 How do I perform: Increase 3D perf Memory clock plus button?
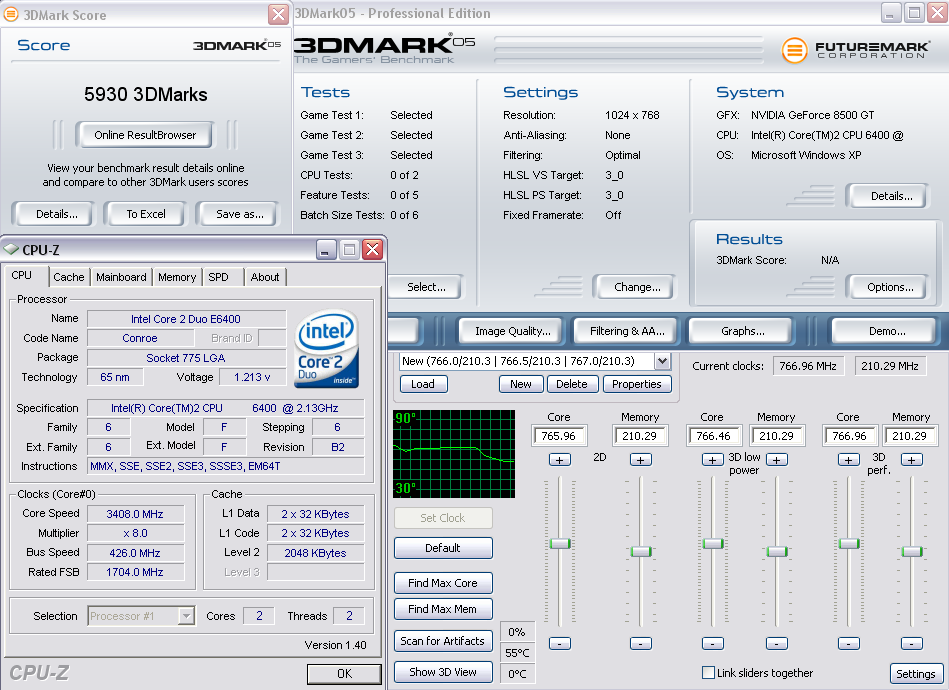click(x=911, y=460)
